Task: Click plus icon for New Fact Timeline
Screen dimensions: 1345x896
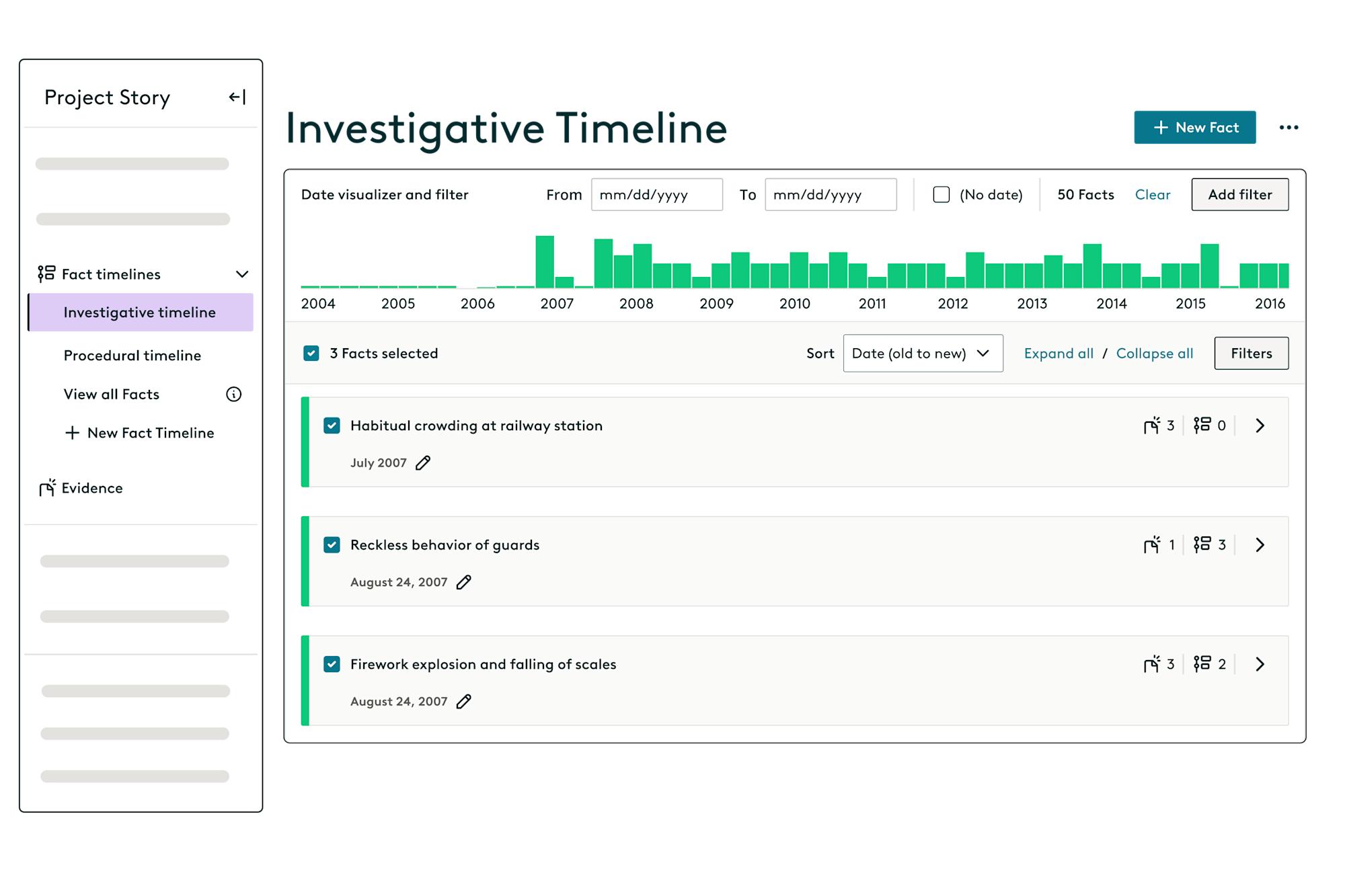Action: click(72, 433)
